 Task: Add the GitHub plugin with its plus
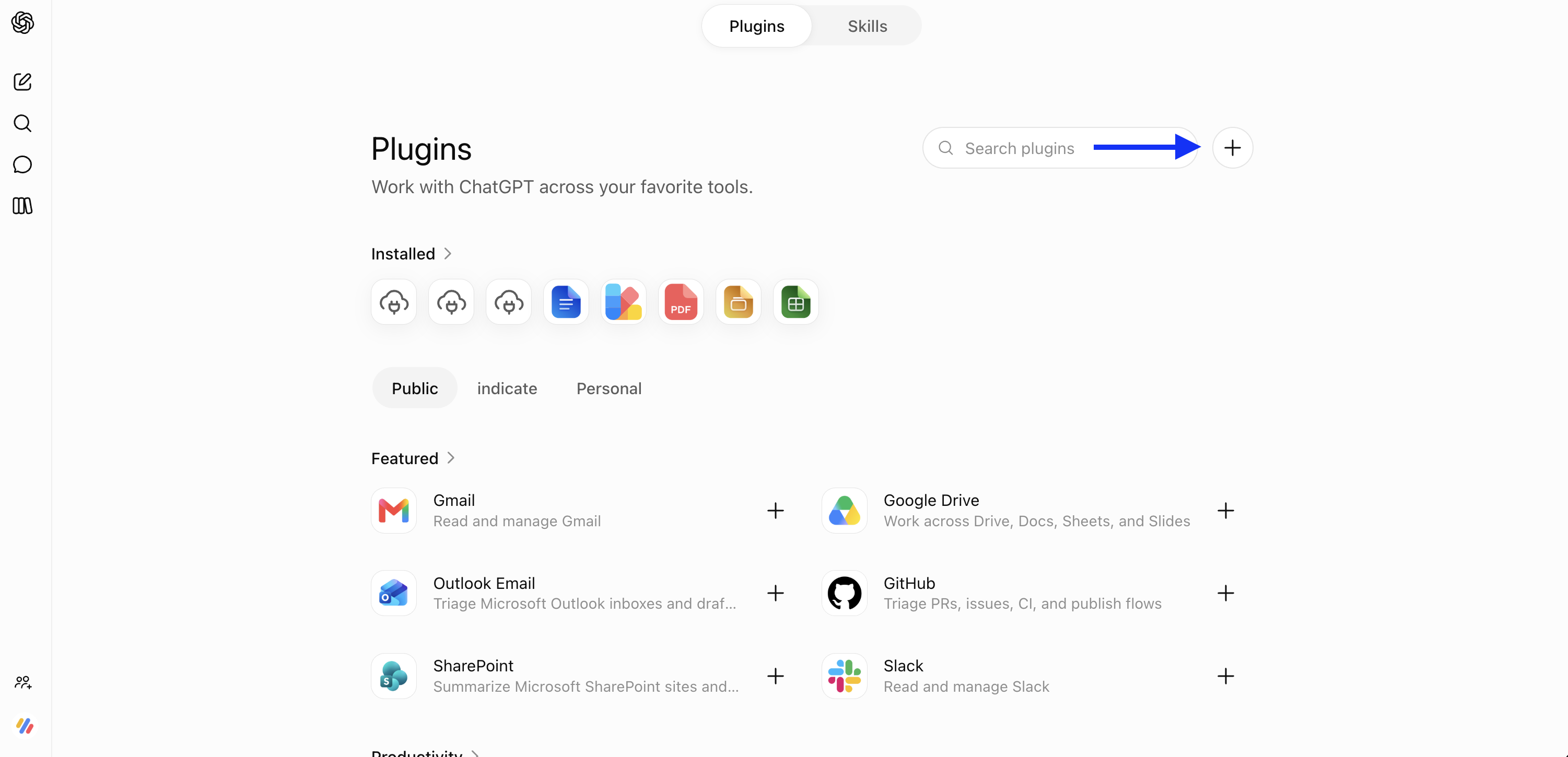[1225, 593]
